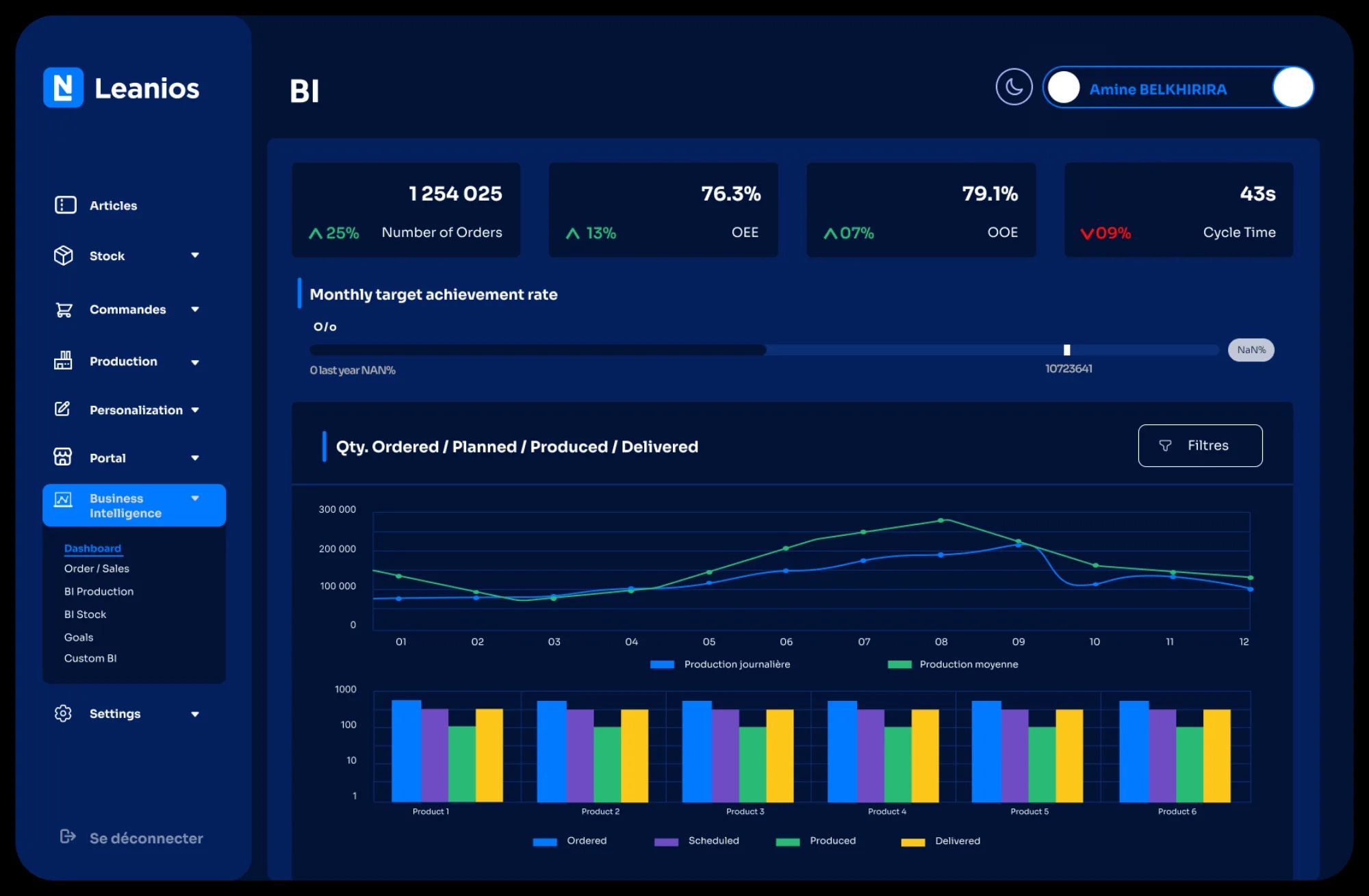This screenshot has width=1369, height=896.
Task: Click the BI page title
Action: pos(305,90)
